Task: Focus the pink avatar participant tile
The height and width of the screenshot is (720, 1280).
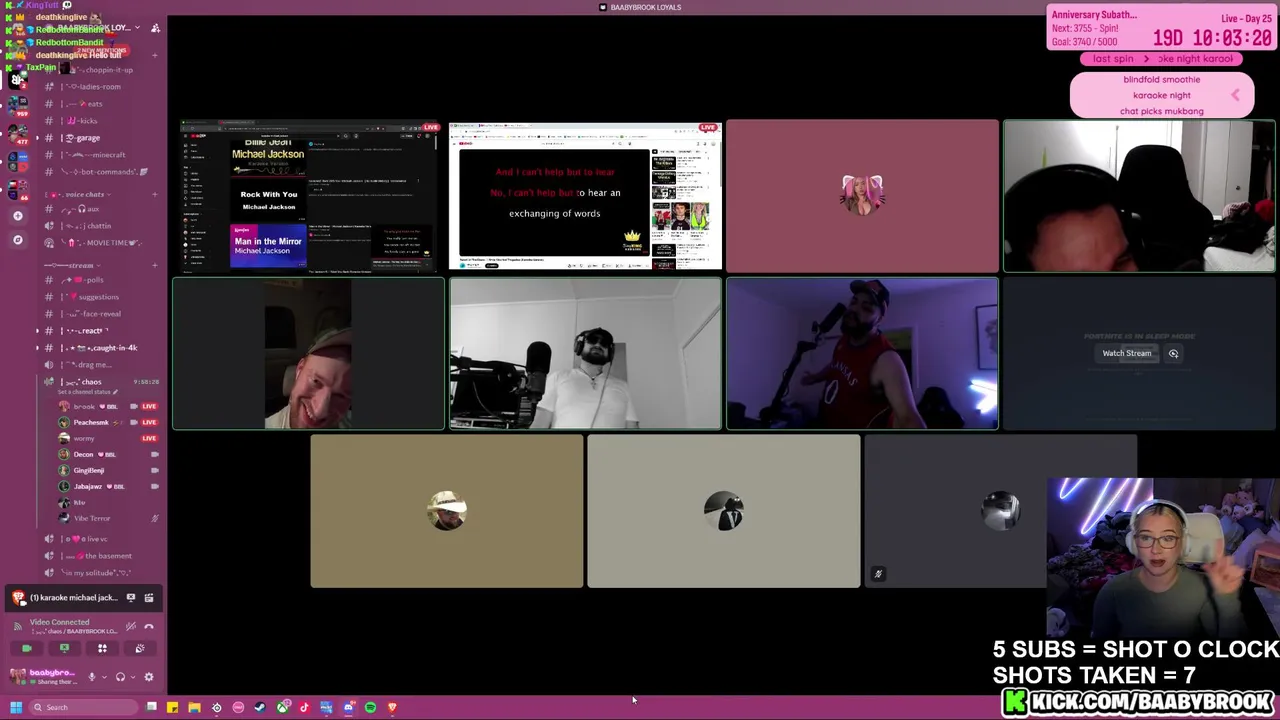Action: (862, 197)
